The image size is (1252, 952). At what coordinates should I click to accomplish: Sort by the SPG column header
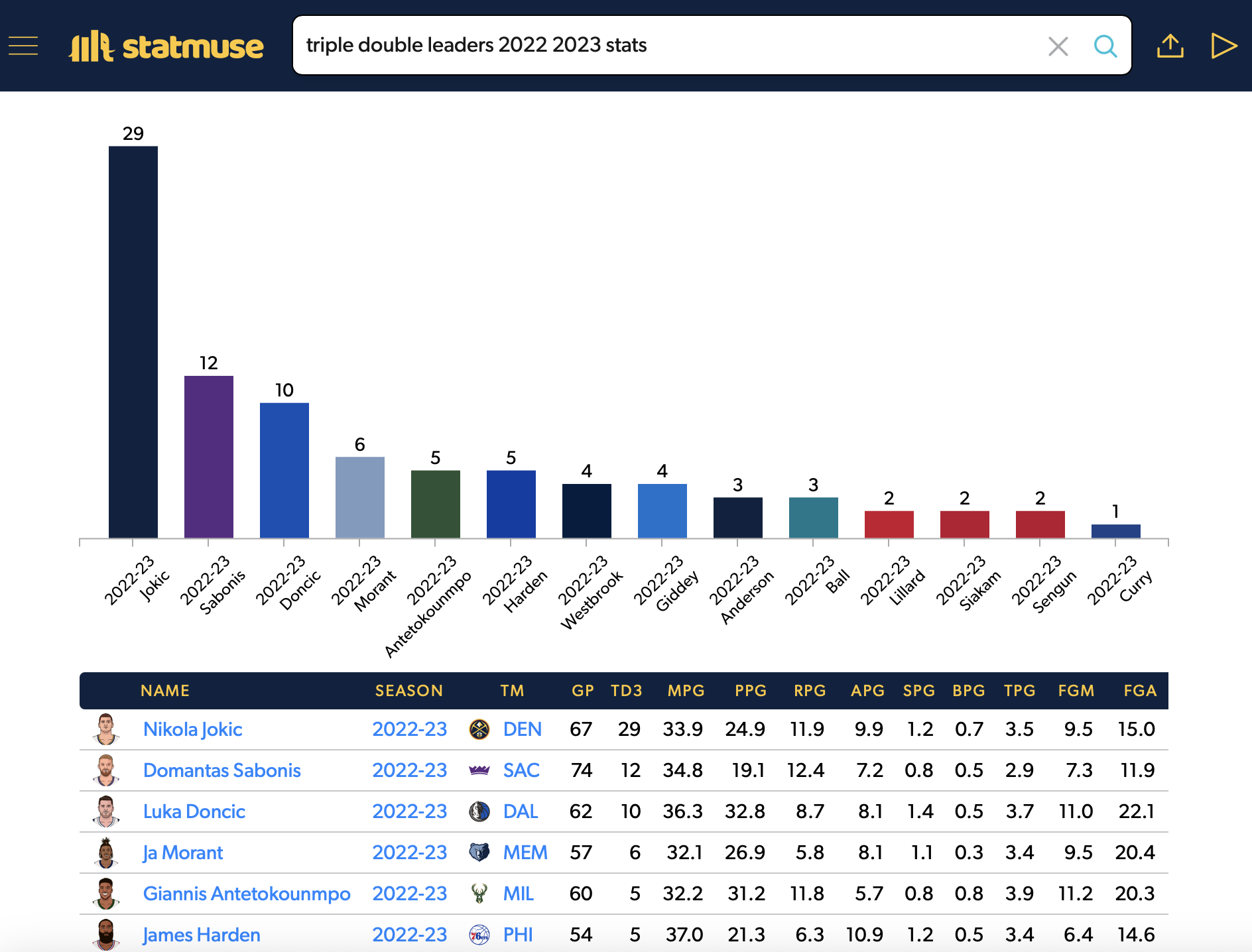(919, 691)
